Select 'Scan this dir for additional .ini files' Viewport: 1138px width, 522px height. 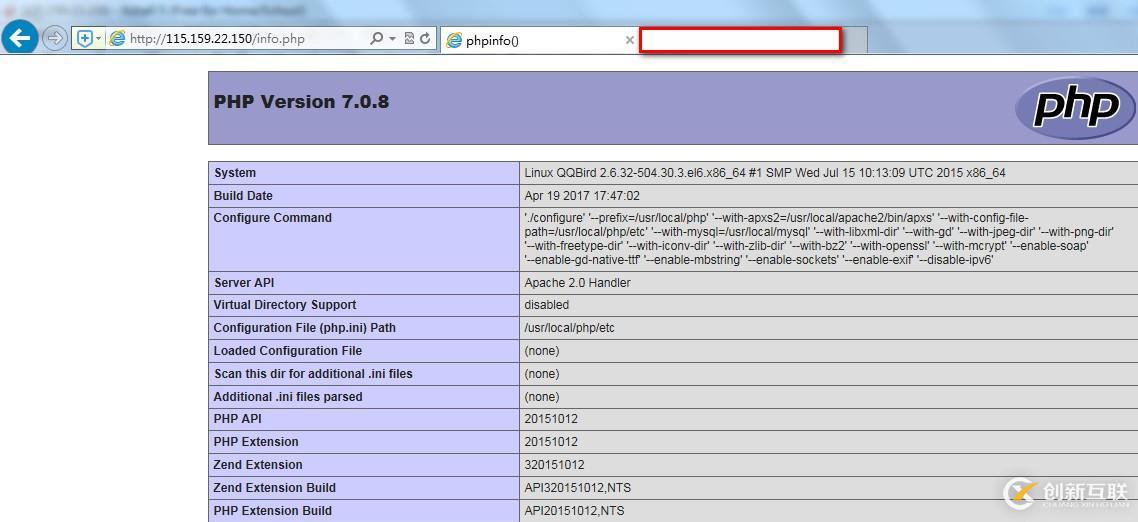pos(313,374)
